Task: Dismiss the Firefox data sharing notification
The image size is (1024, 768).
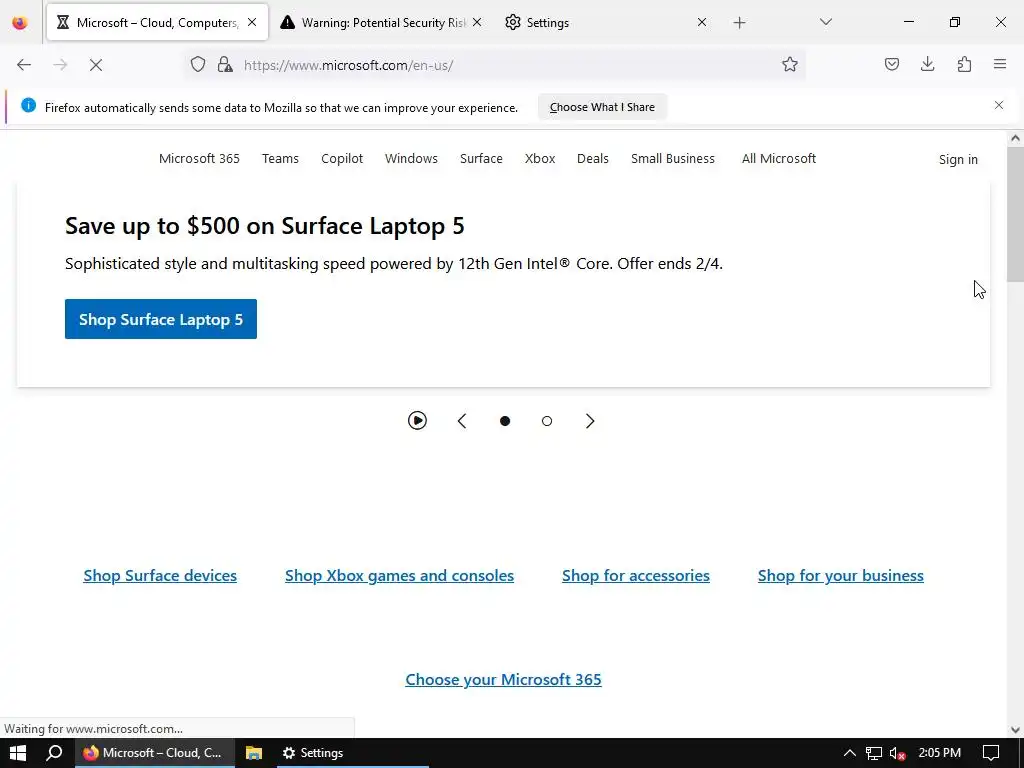Action: (x=999, y=105)
